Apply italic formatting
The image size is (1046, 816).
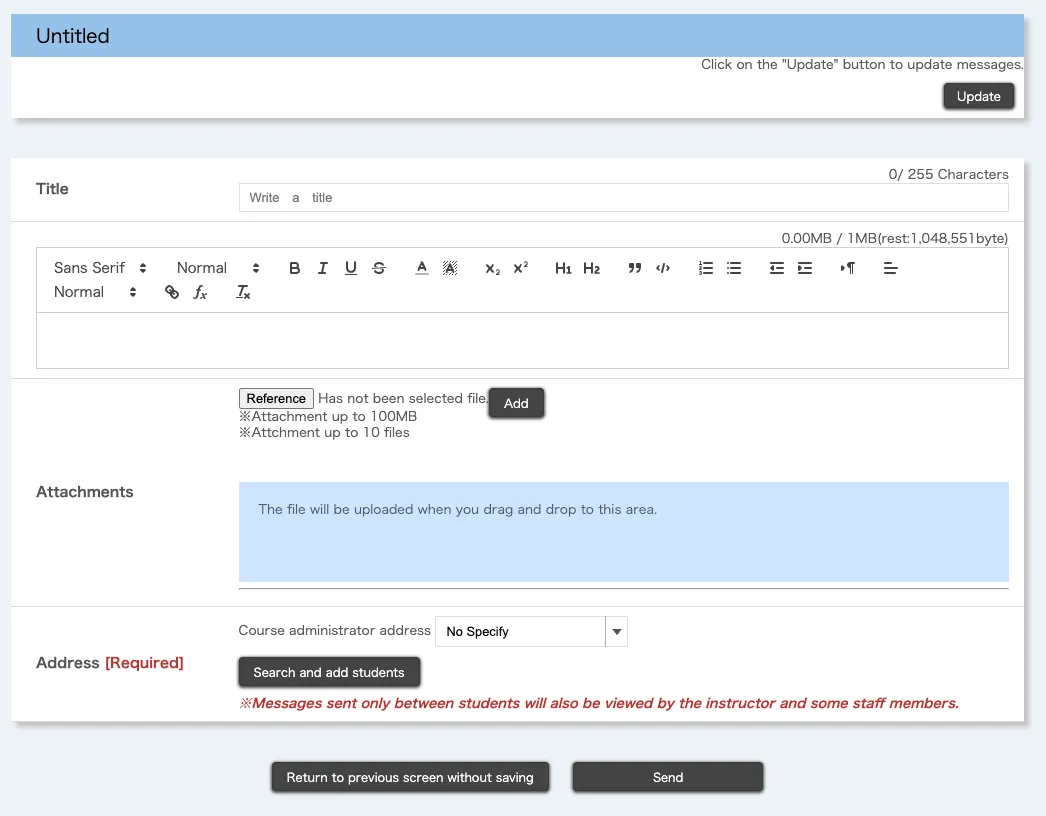(322, 268)
